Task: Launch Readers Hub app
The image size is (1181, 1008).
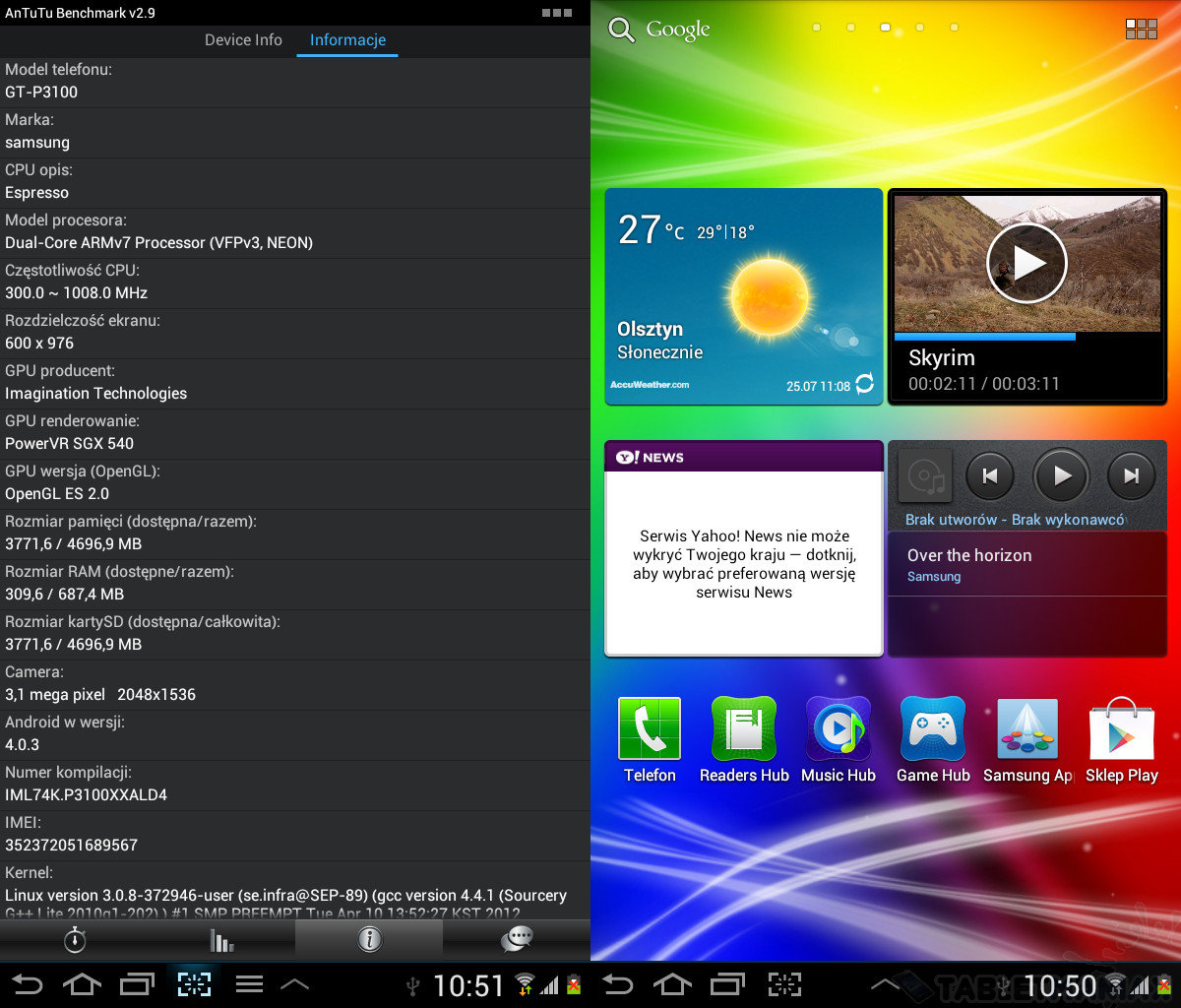Action: pos(744,729)
